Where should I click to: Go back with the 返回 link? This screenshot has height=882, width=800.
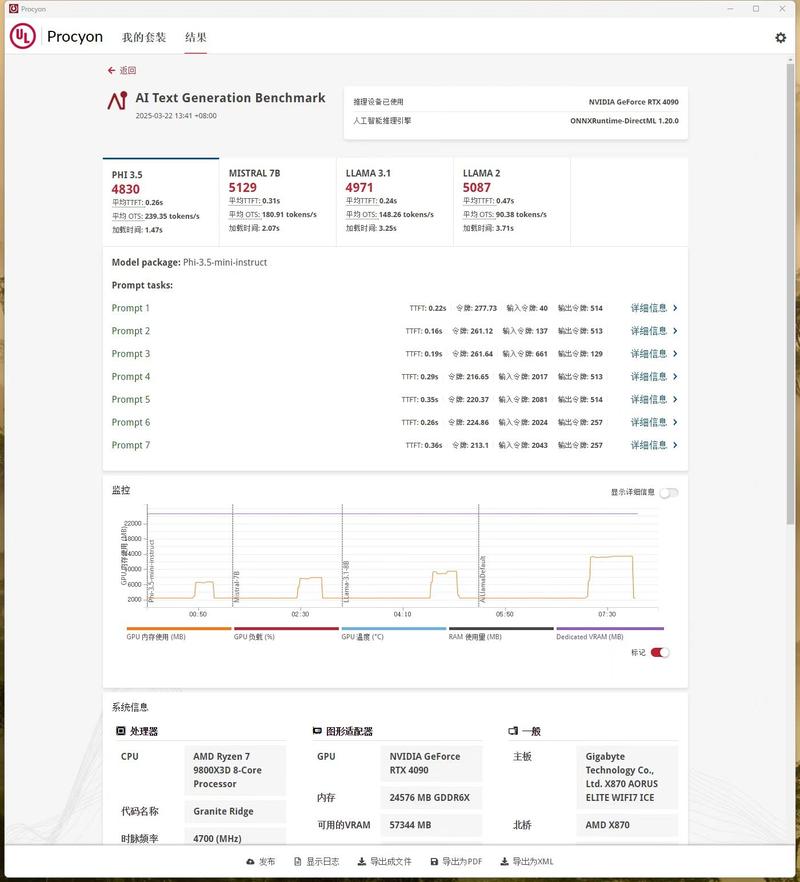click(128, 70)
